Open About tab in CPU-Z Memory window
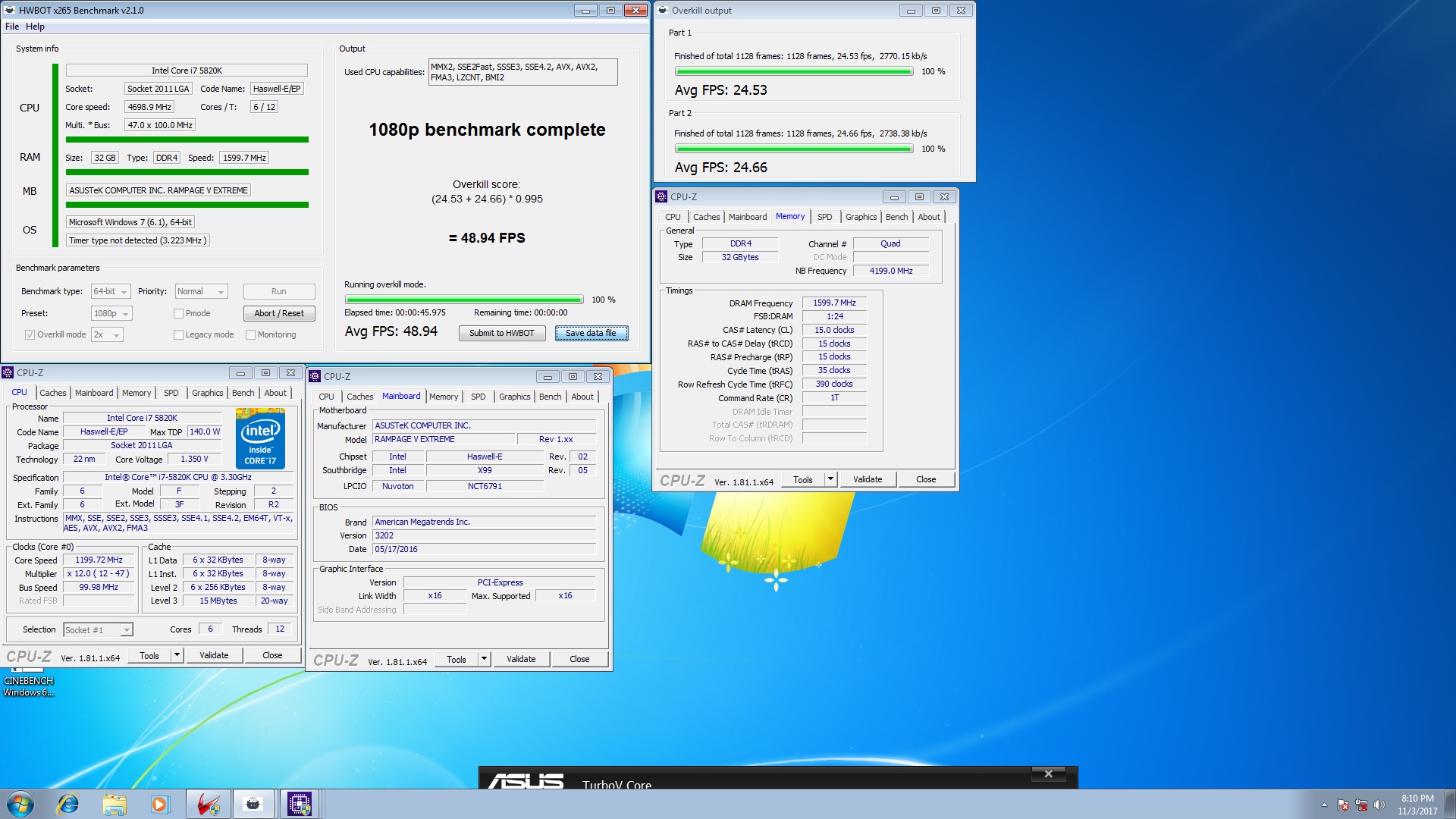1456x819 pixels. point(929,217)
